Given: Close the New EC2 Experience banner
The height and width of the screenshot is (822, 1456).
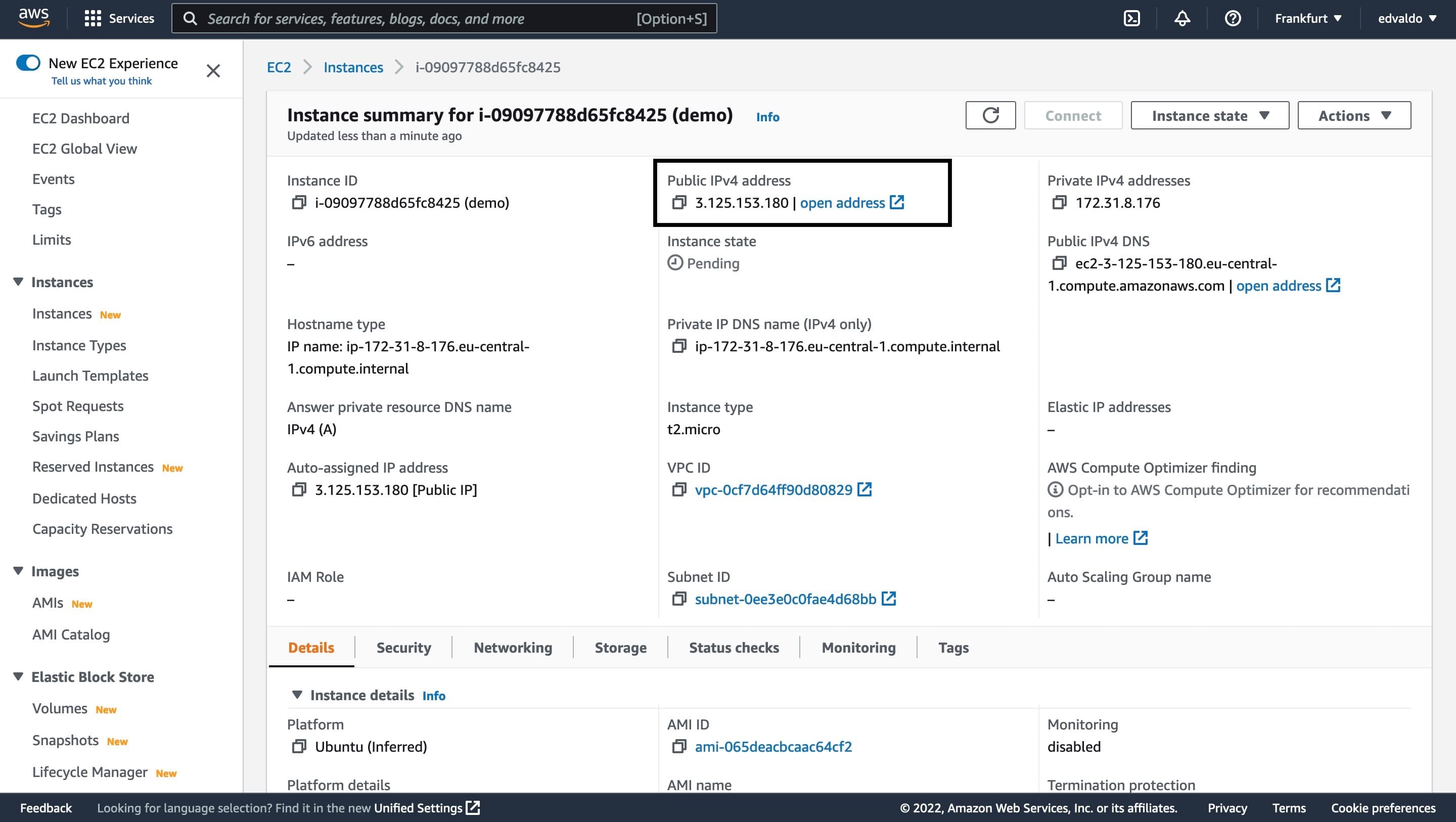Looking at the screenshot, I should tap(213, 71).
